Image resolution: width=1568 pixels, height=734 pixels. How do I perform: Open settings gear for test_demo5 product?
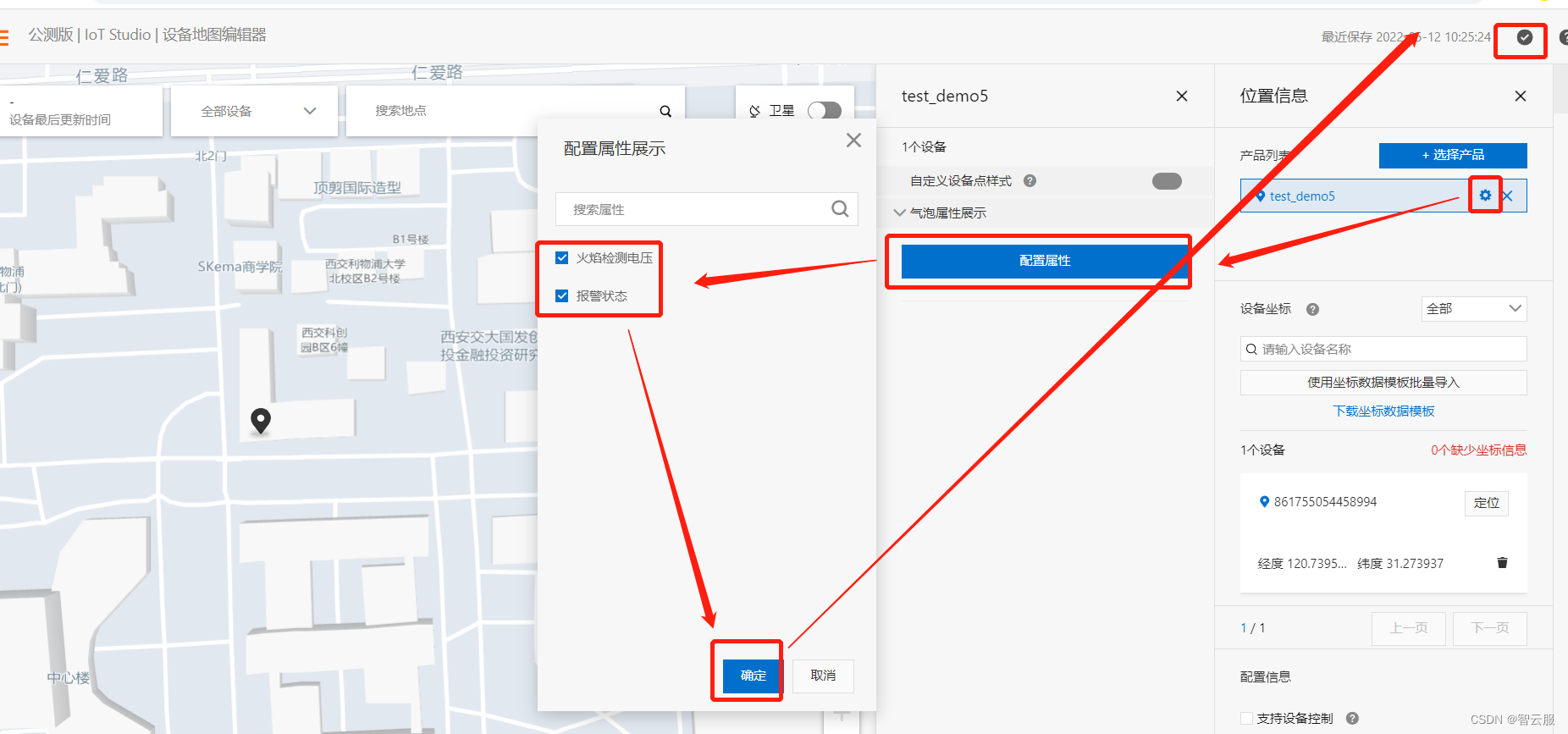(x=1485, y=196)
